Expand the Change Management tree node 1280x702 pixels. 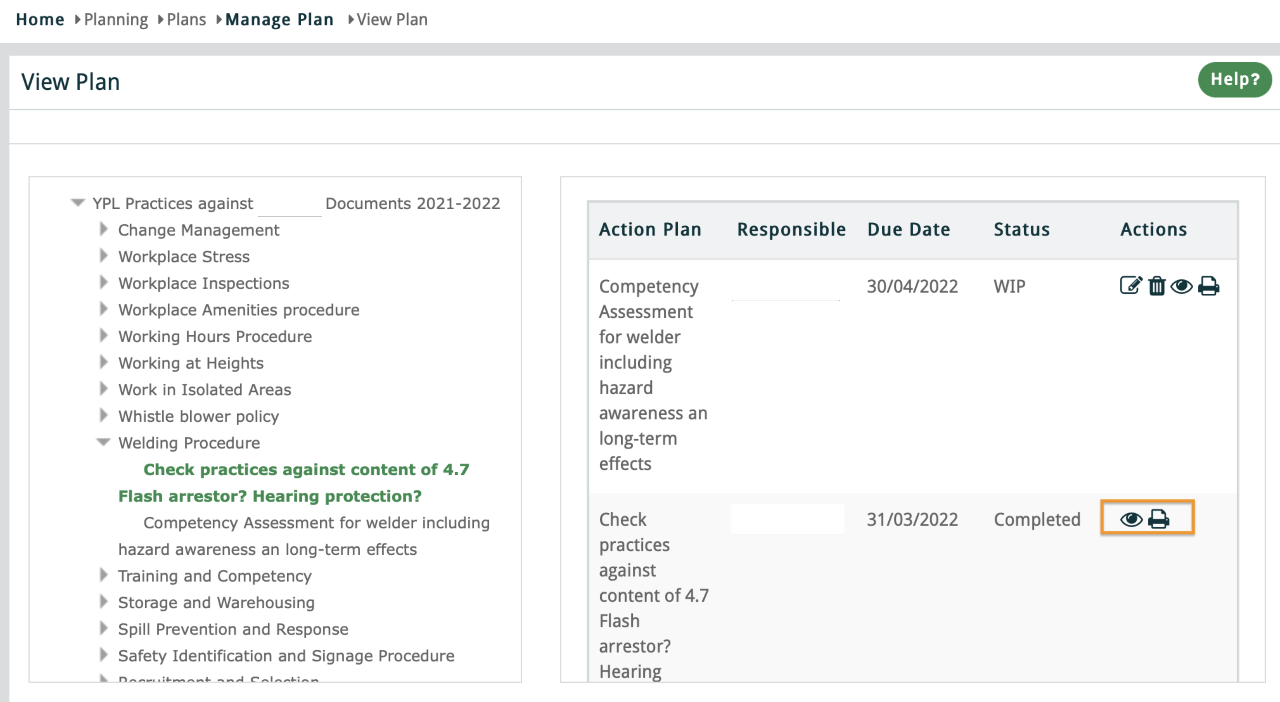(x=104, y=230)
